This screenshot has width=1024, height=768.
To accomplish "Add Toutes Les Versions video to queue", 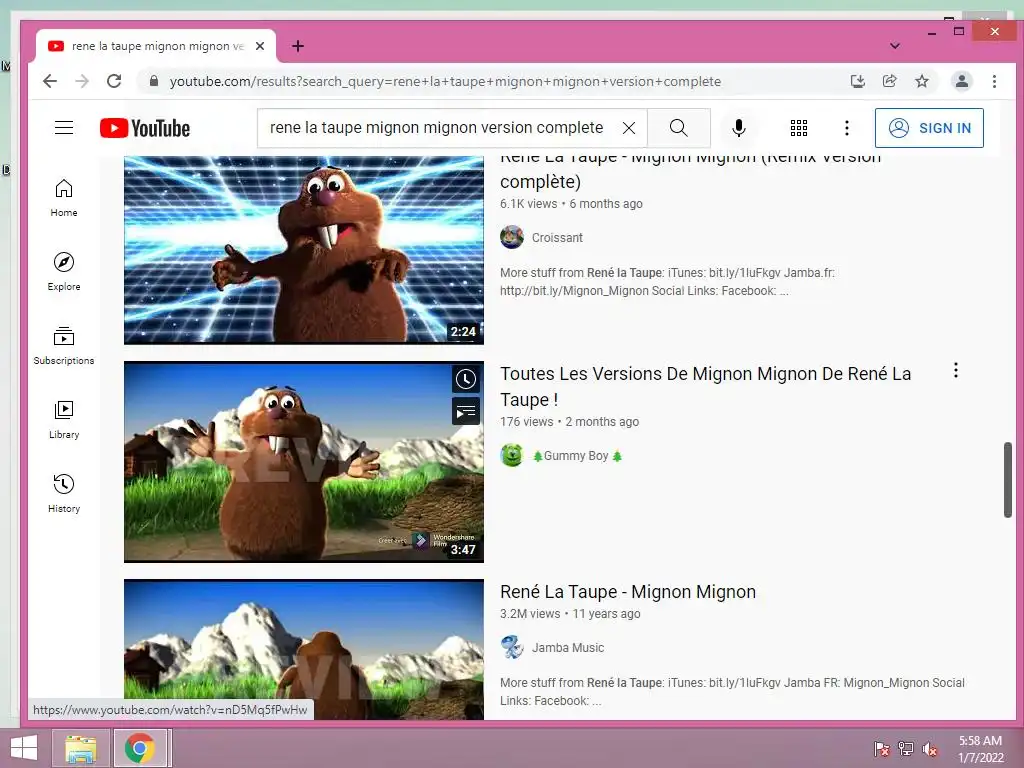I will coord(466,412).
